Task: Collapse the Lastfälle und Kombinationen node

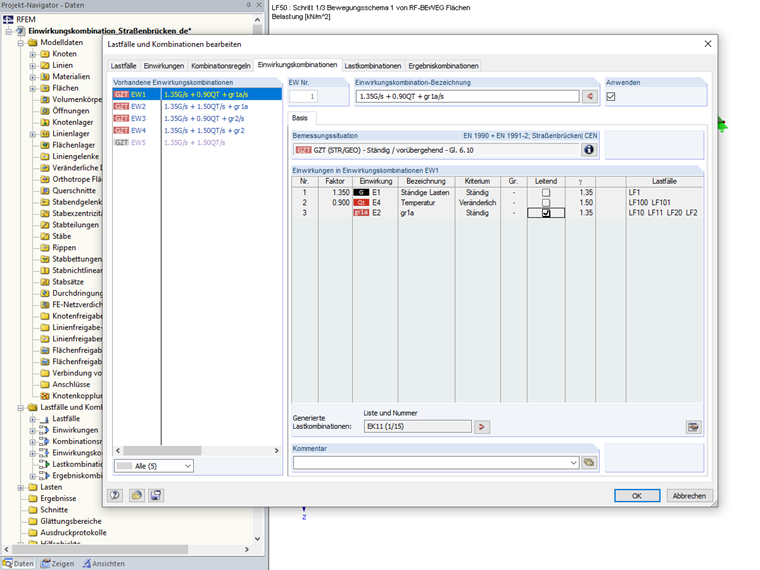Action: coord(21,408)
